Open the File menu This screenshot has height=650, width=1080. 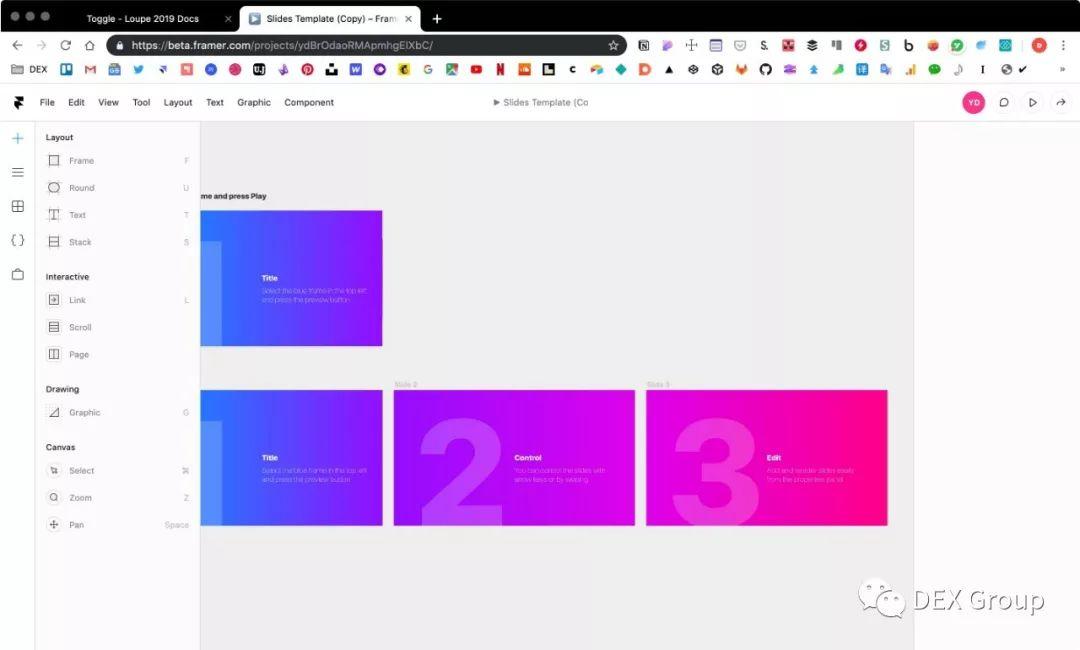[x=47, y=102]
